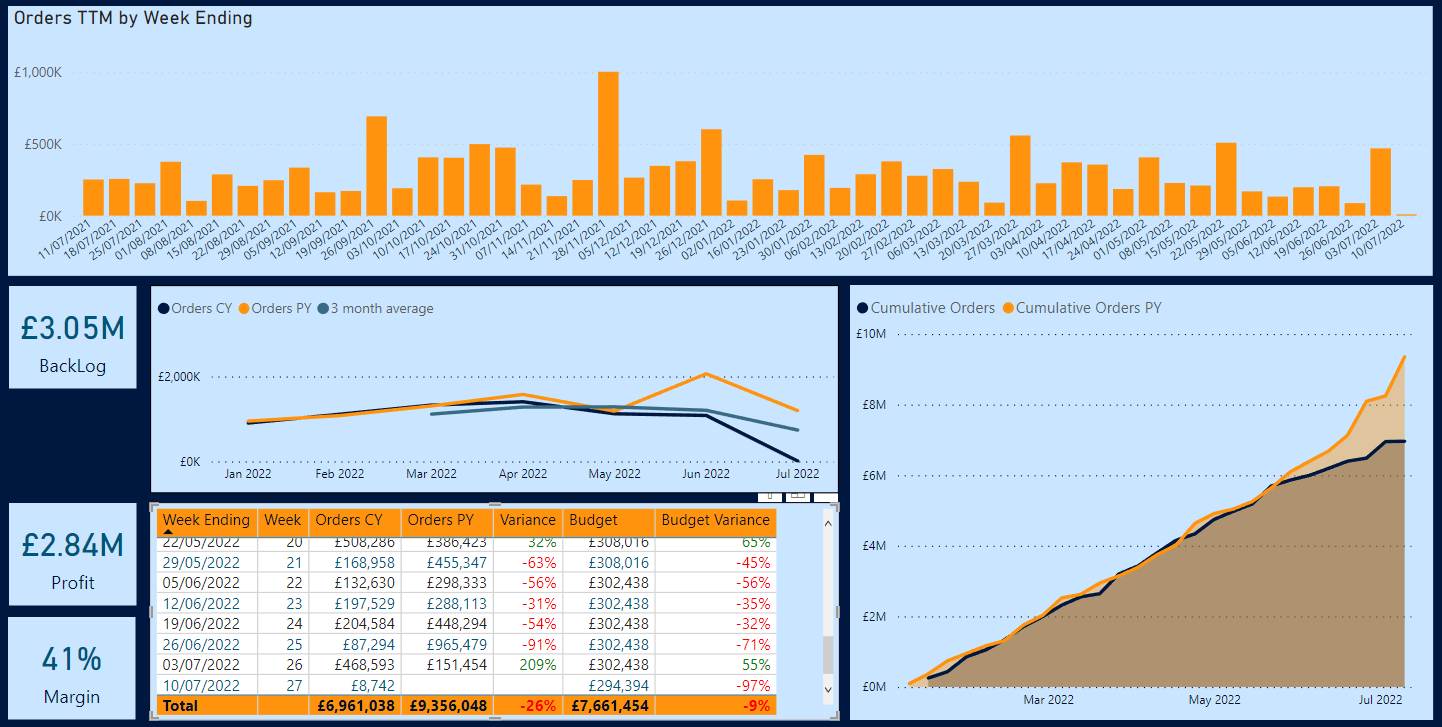This screenshot has height=727, width=1442.
Task: Click the Budget column header
Action: (593, 520)
